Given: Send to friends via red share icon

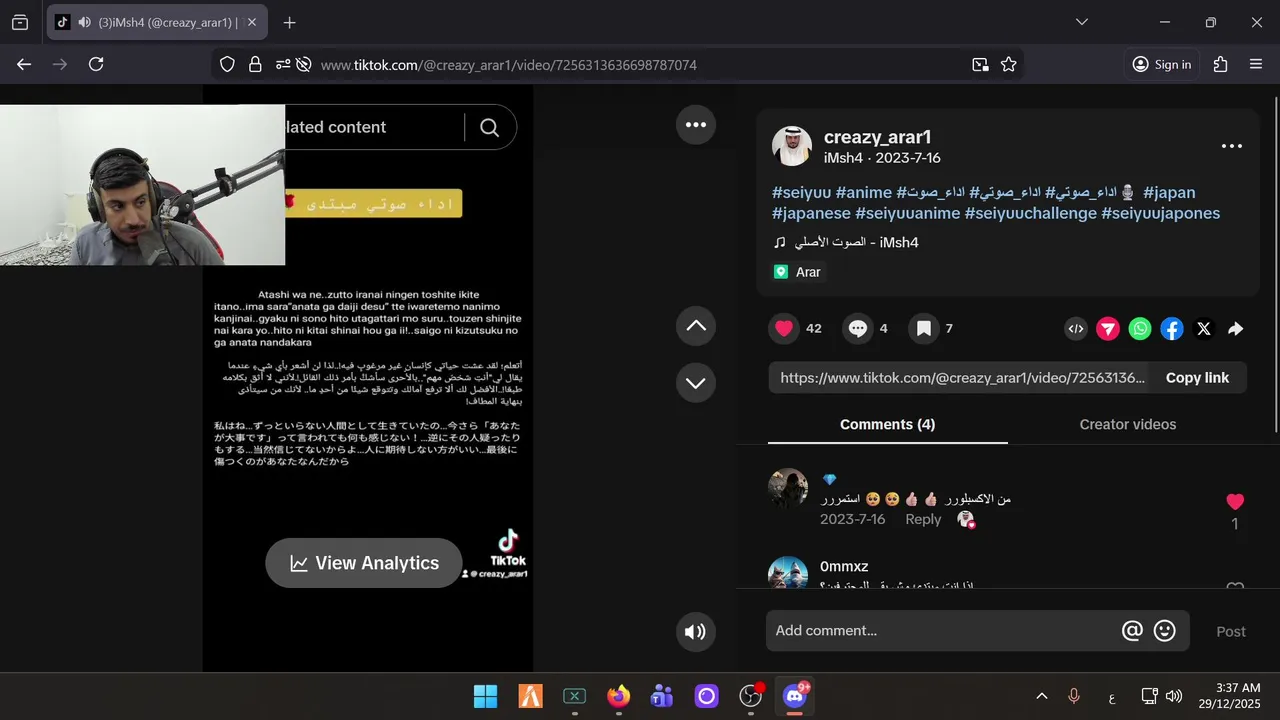Looking at the screenshot, I should tap(1108, 329).
